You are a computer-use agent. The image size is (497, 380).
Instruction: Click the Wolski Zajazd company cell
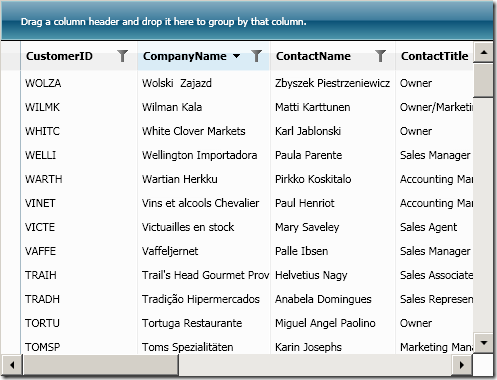(204, 83)
